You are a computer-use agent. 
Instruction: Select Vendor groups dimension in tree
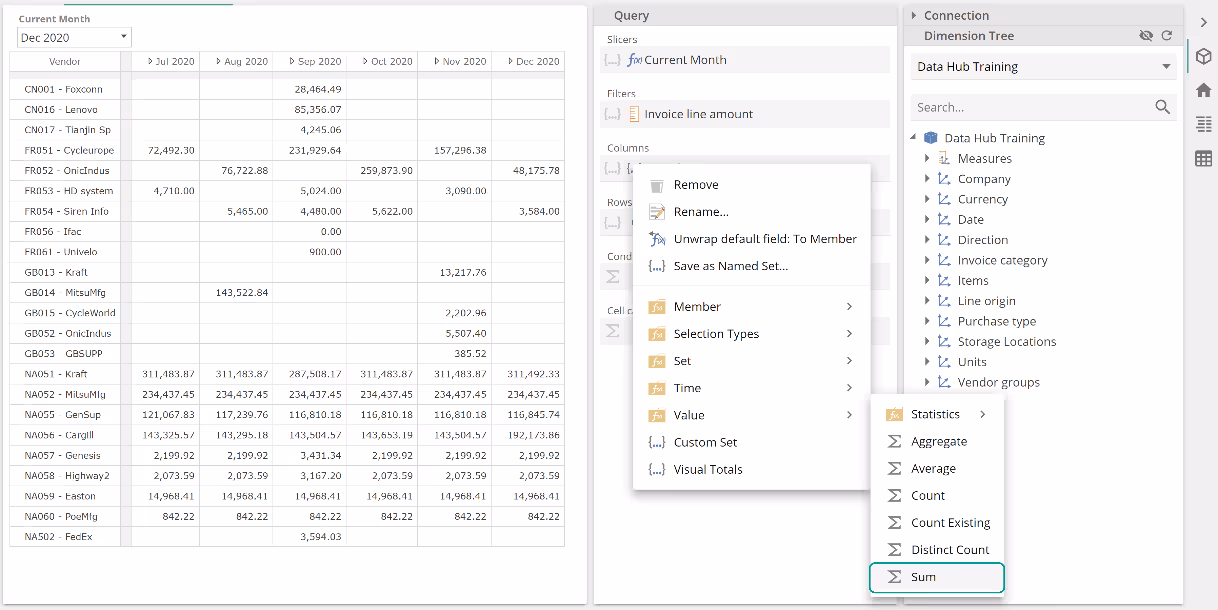tap(998, 382)
